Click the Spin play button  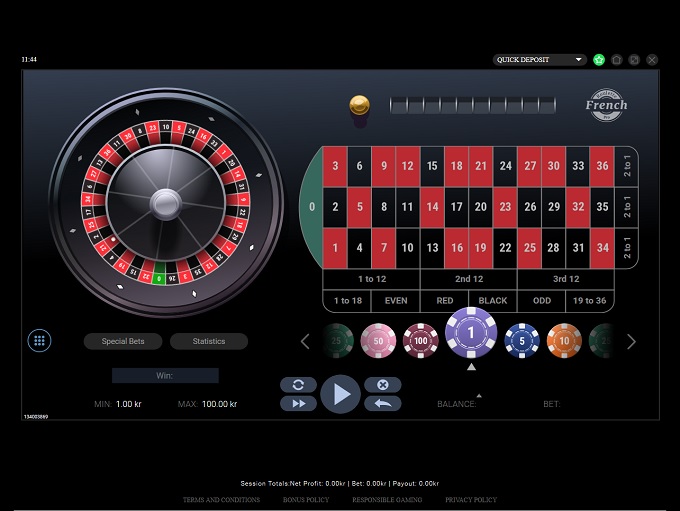click(x=341, y=394)
